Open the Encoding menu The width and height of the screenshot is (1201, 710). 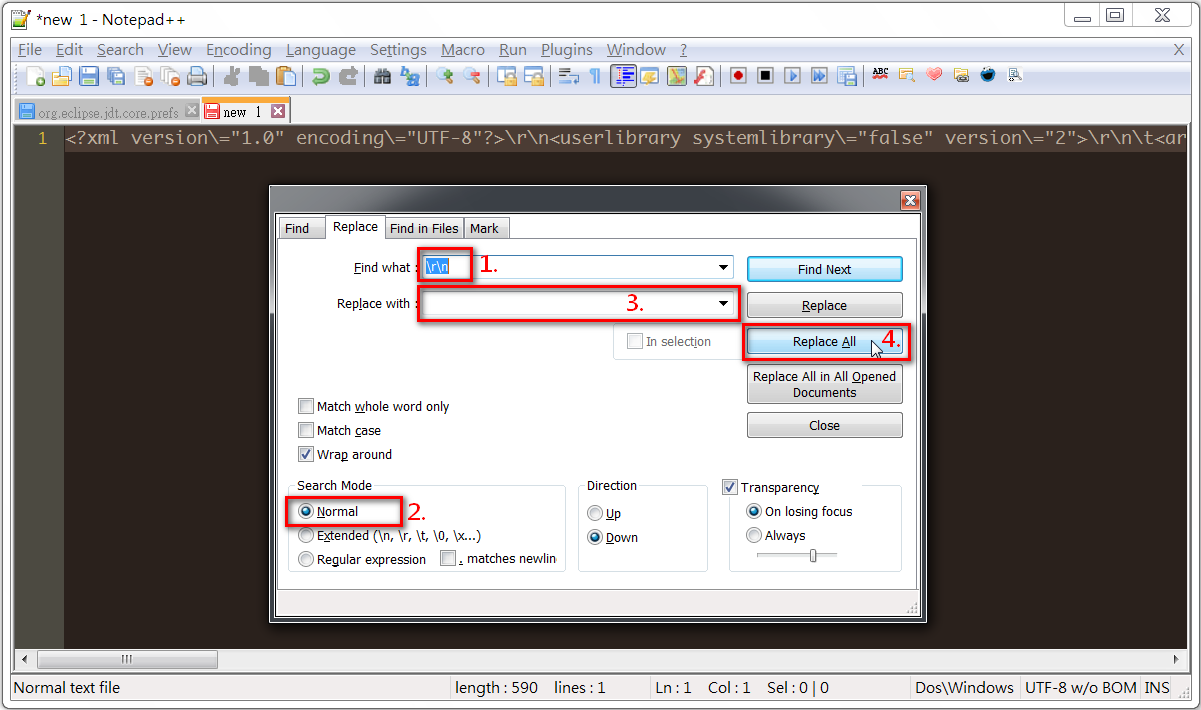238,49
